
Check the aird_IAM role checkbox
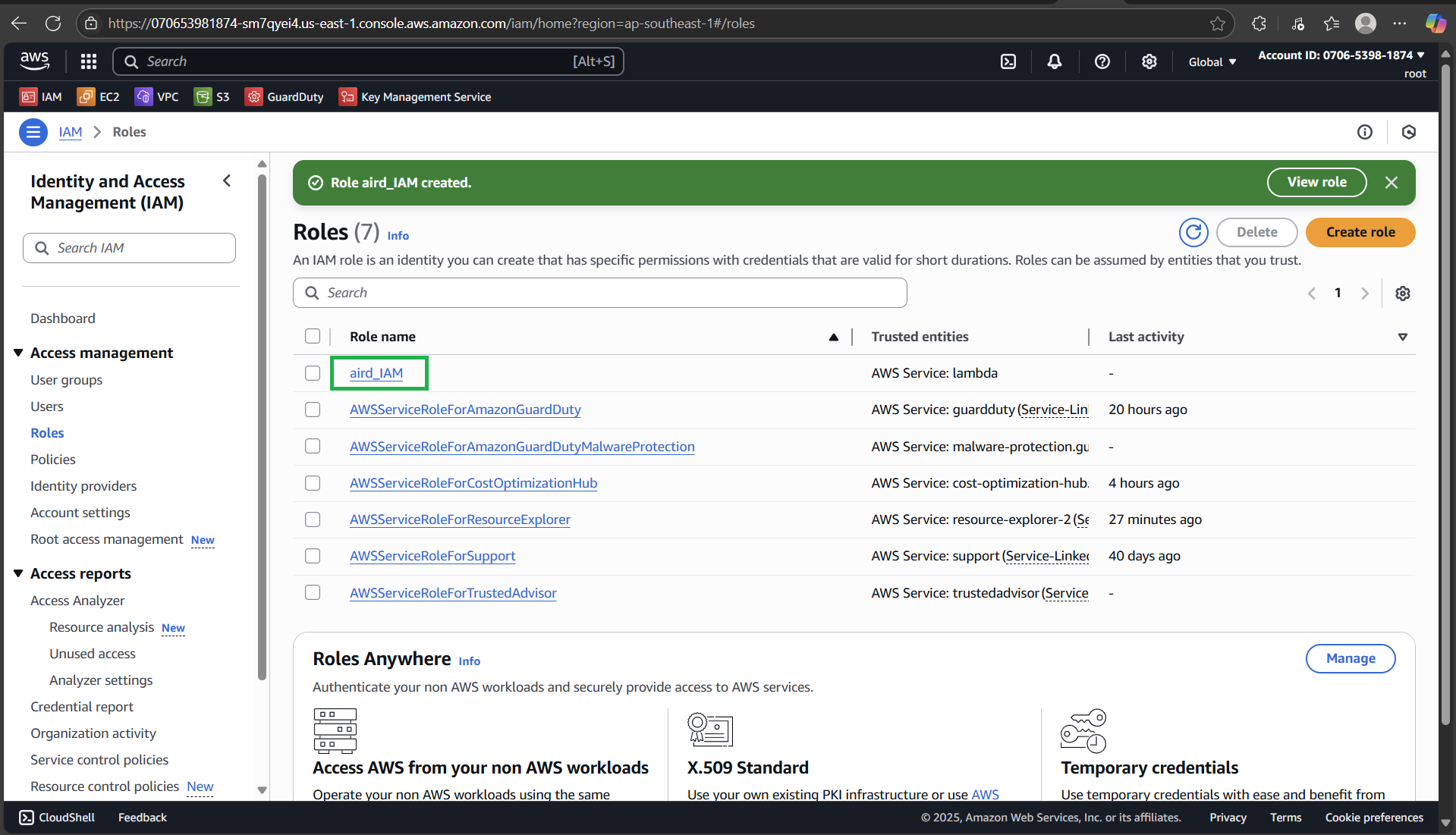pos(313,373)
